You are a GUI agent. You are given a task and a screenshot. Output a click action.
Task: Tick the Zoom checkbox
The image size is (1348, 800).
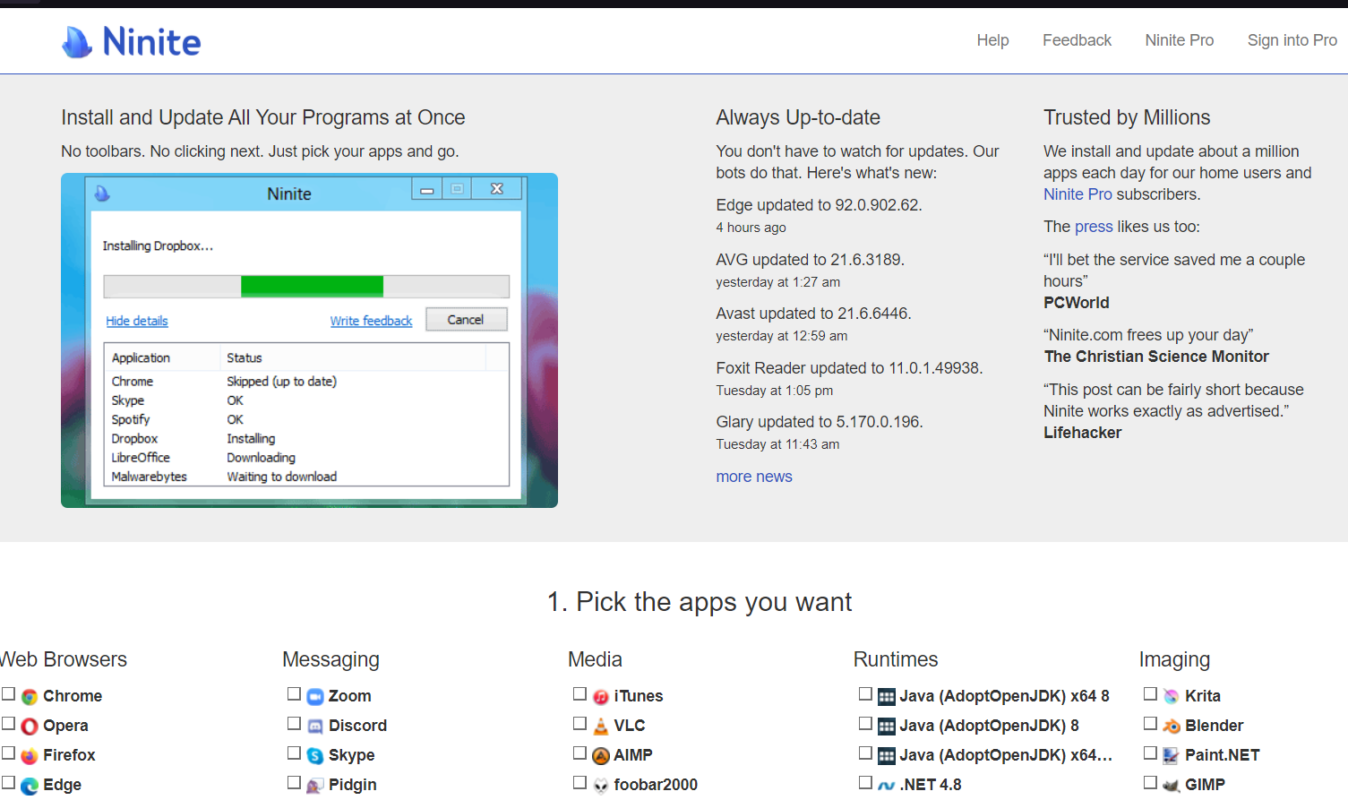click(294, 693)
